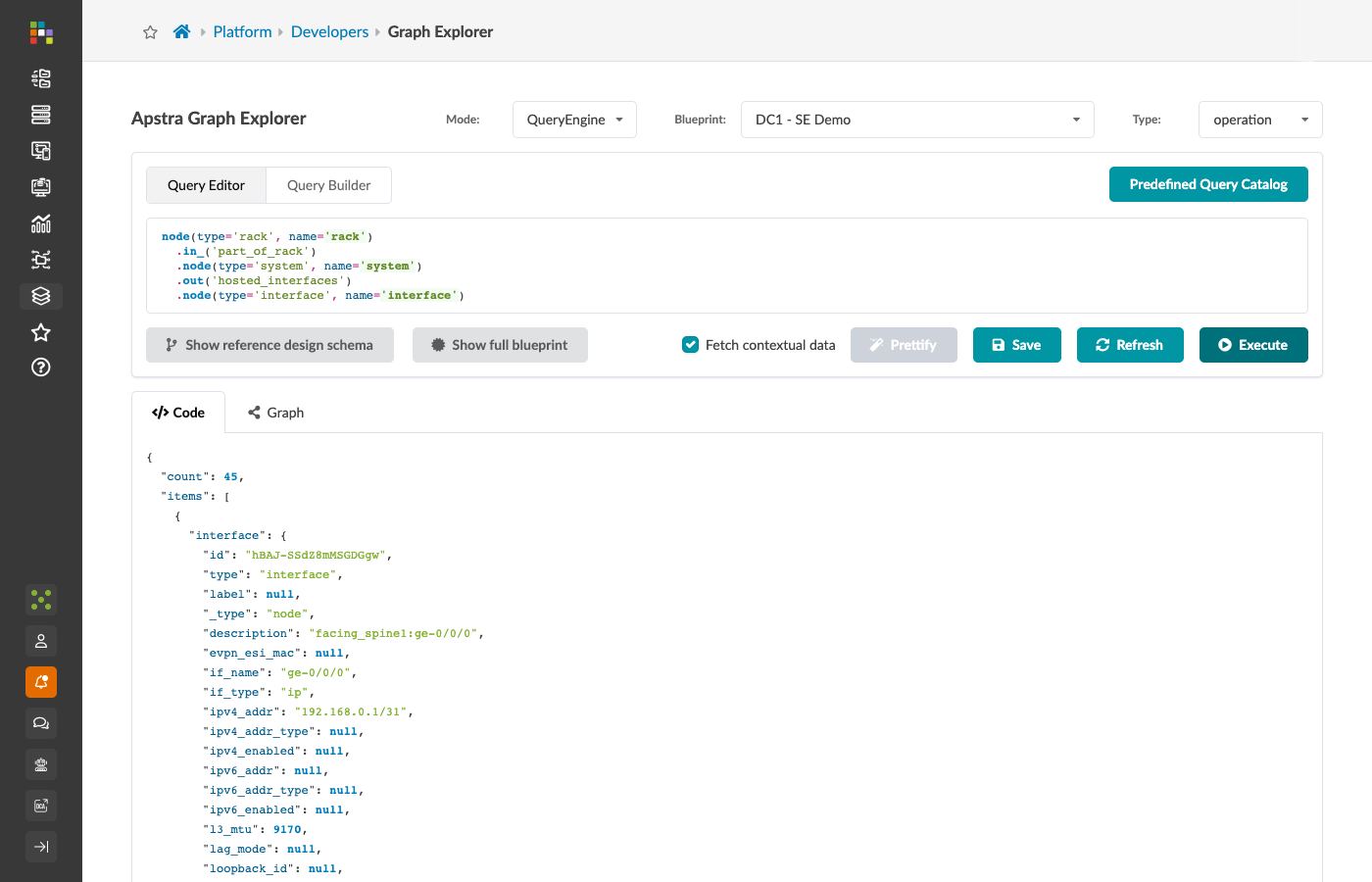The height and width of the screenshot is (882, 1372).
Task: Save the query with Save button
Action: click(1017, 345)
